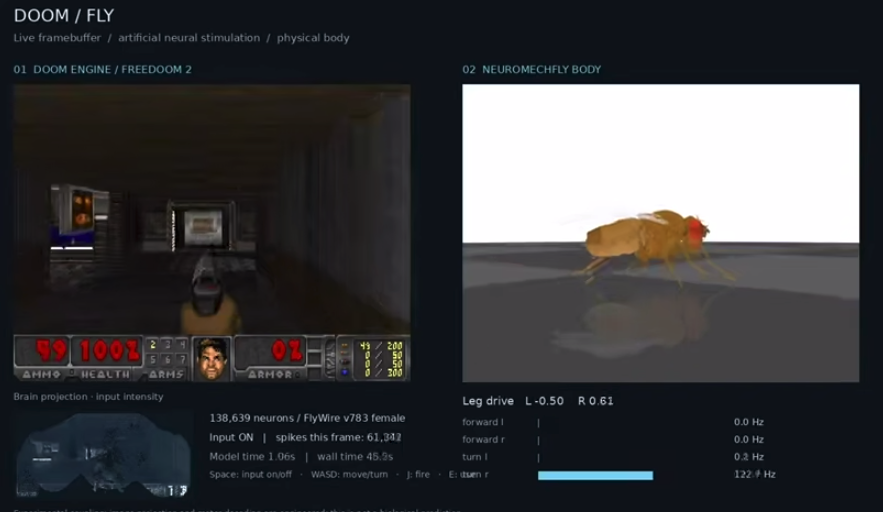The image size is (883, 512).
Task: Click the DOOM / FLY title
Action: tap(64, 16)
